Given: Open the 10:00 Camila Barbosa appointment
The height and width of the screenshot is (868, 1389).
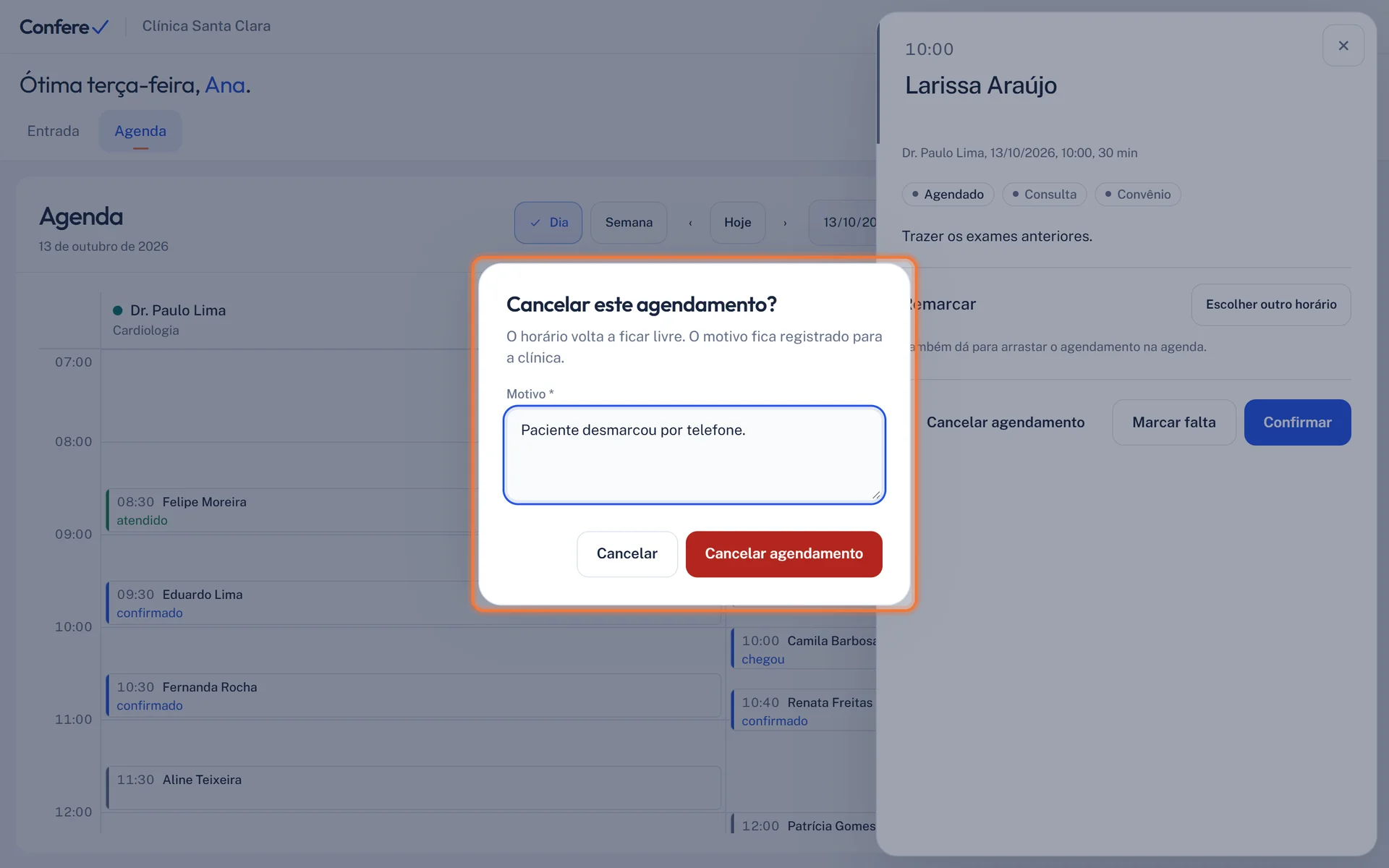Looking at the screenshot, I should coord(804,650).
